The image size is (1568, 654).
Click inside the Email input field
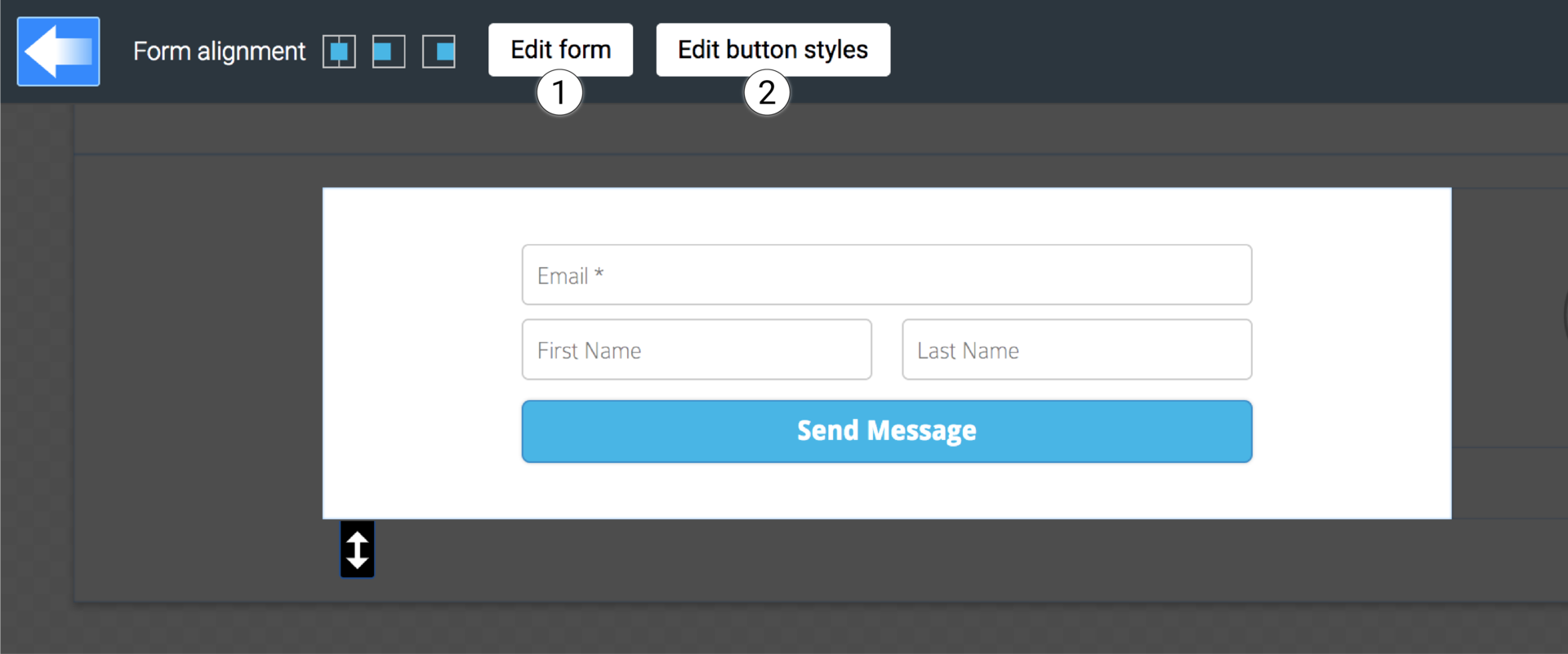click(886, 274)
